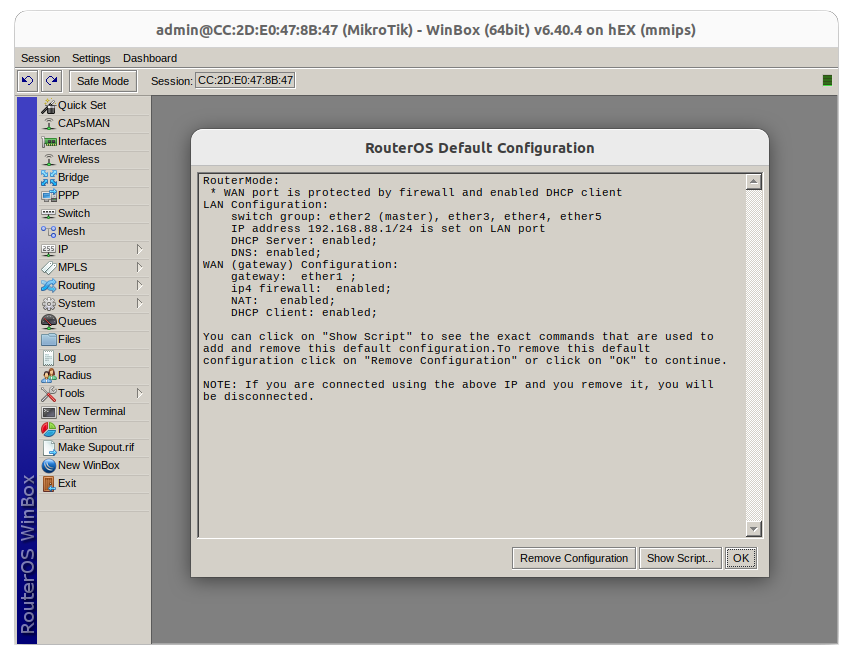Select Bridge in the sidebar menu
This screenshot has width=855, height=663.
tap(74, 178)
